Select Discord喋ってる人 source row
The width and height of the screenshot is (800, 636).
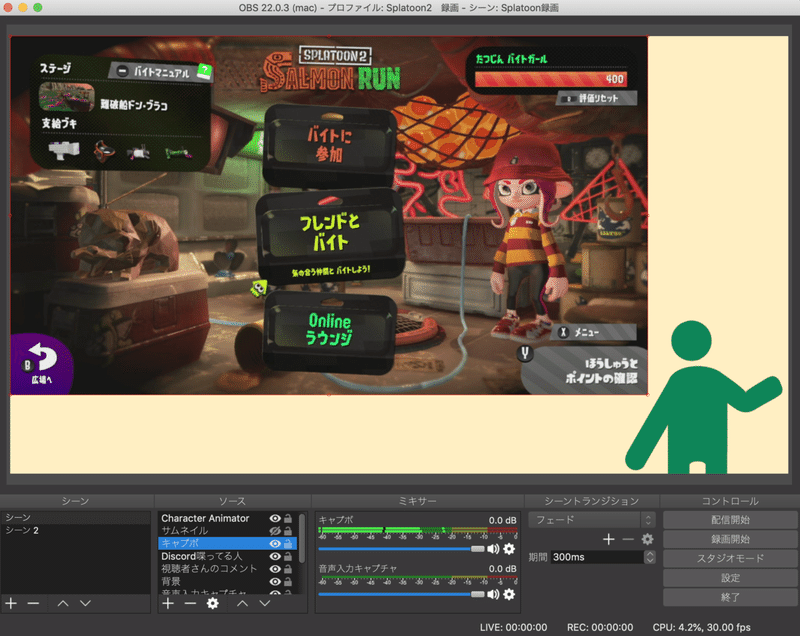click(x=228, y=556)
